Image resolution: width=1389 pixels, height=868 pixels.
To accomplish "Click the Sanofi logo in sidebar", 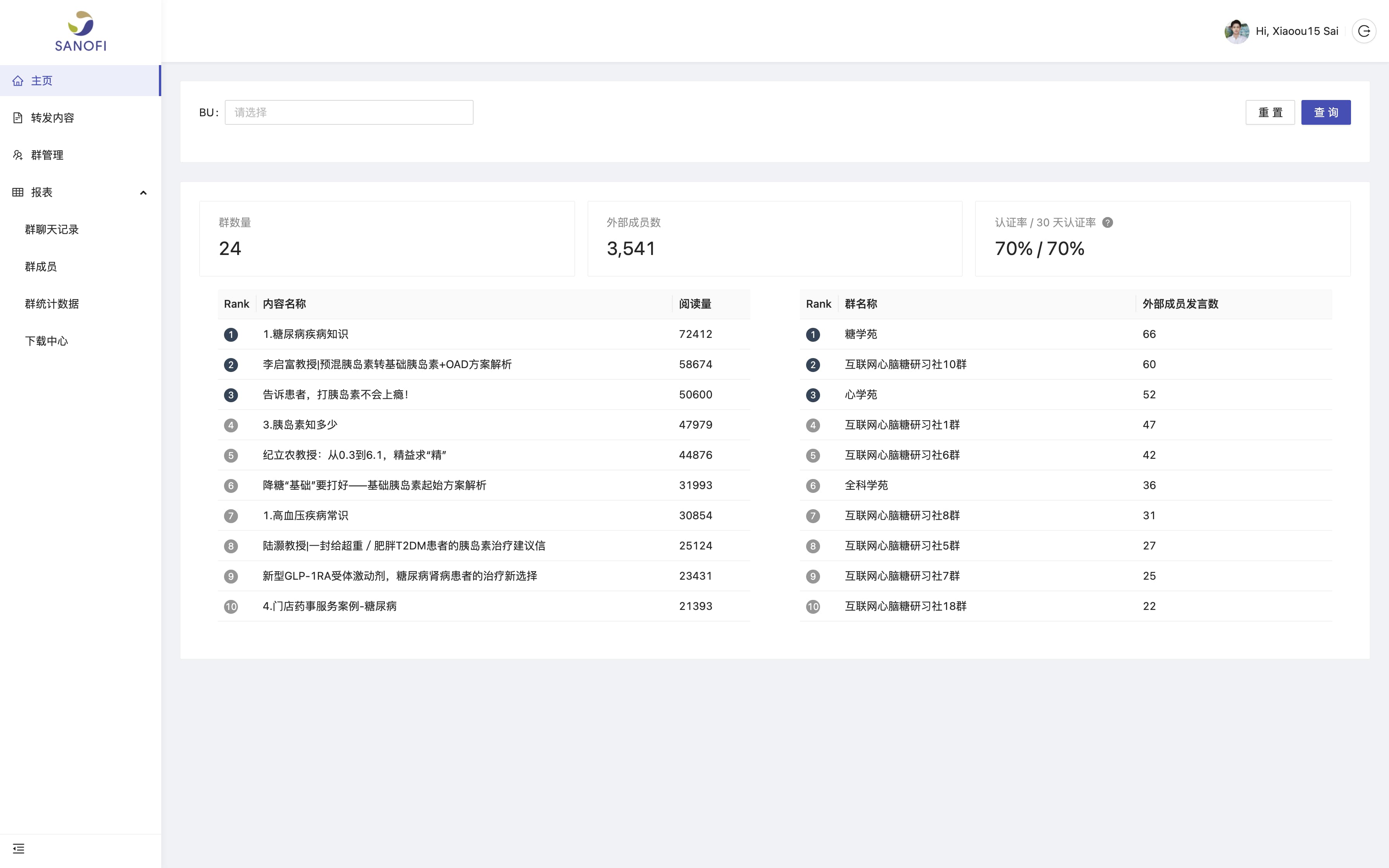I will pyautogui.click(x=80, y=31).
